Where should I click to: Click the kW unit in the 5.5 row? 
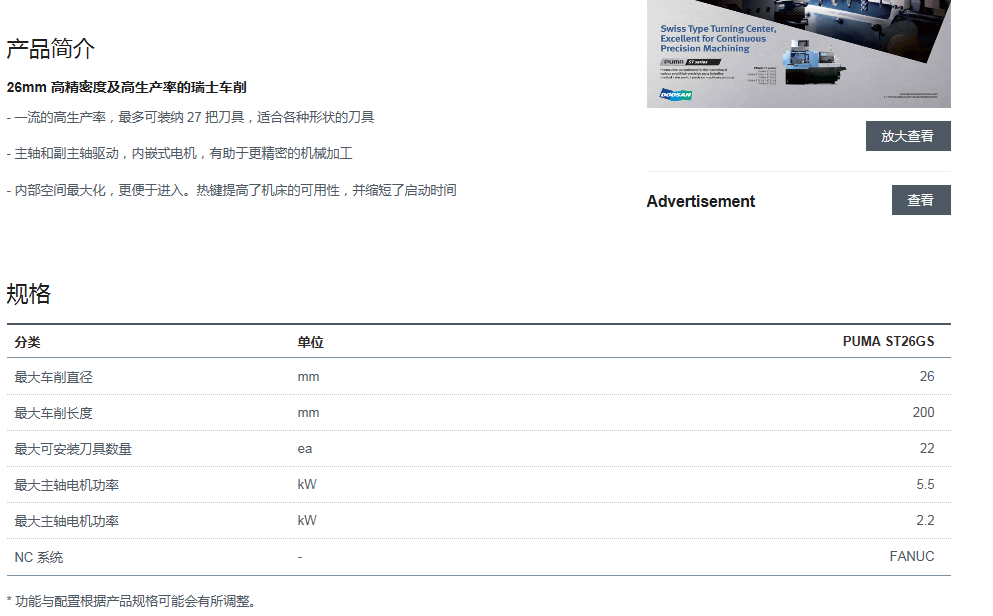coord(307,484)
